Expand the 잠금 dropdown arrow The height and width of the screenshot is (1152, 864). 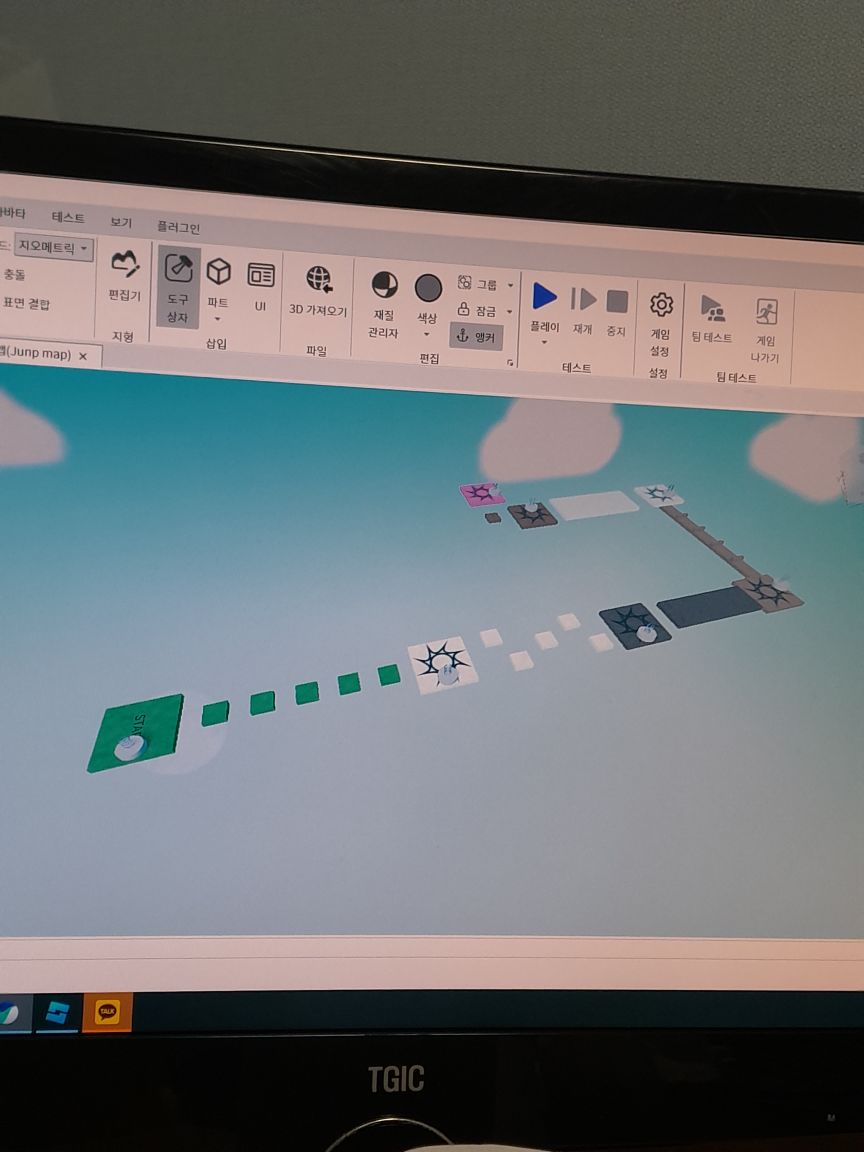pos(509,312)
